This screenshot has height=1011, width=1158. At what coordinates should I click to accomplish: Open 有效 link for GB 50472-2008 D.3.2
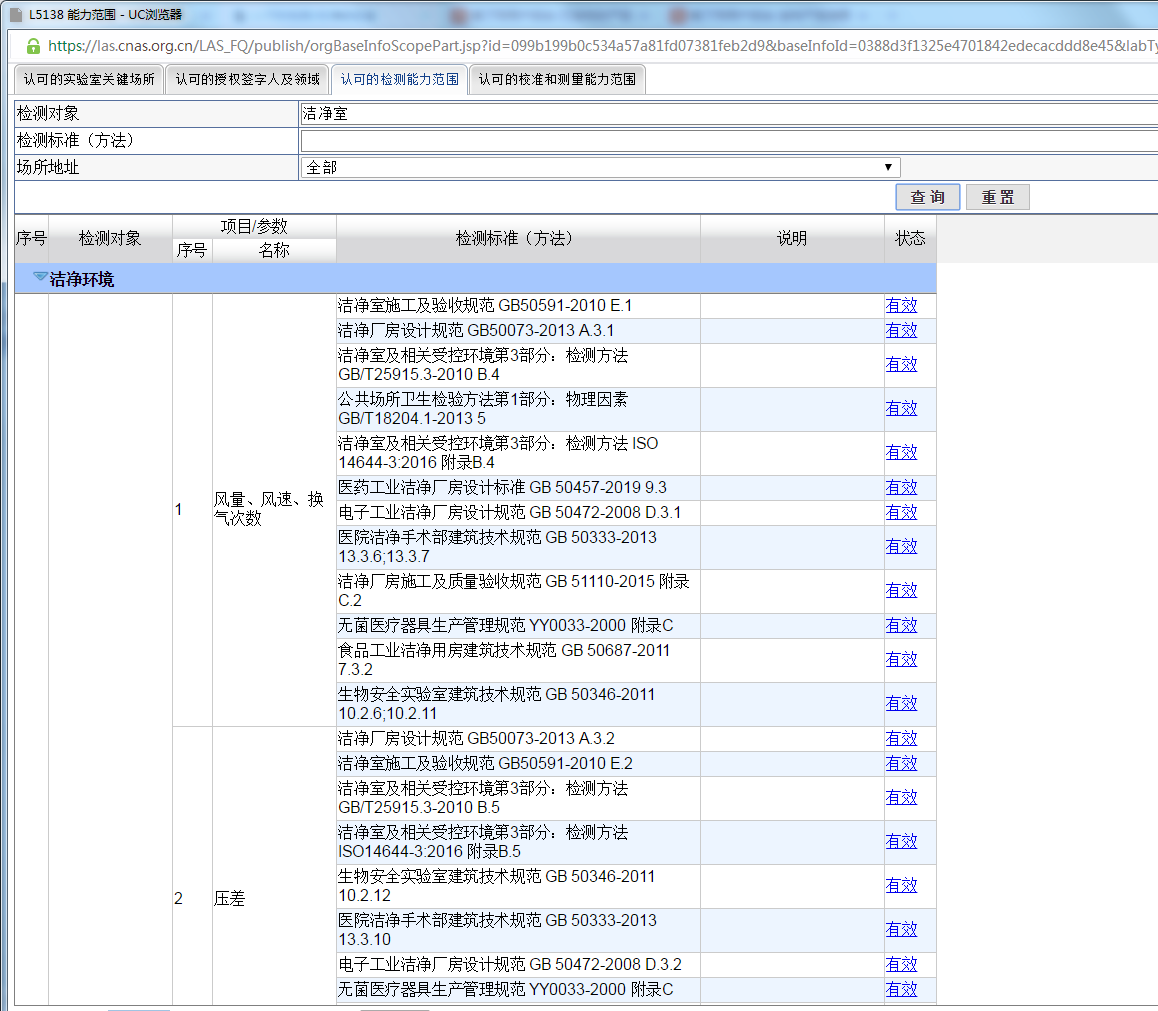click(901, 965)
